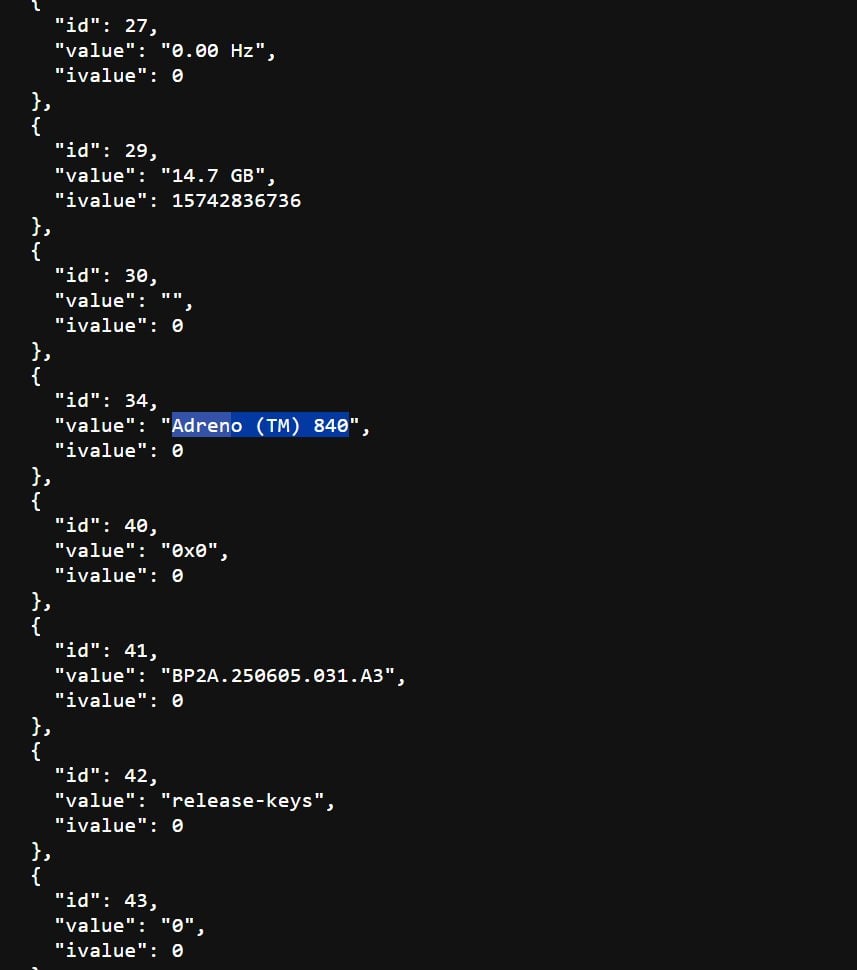Click the "ivalue" key below "release-keys"
The image size is (857, 970).
[101, 826]
